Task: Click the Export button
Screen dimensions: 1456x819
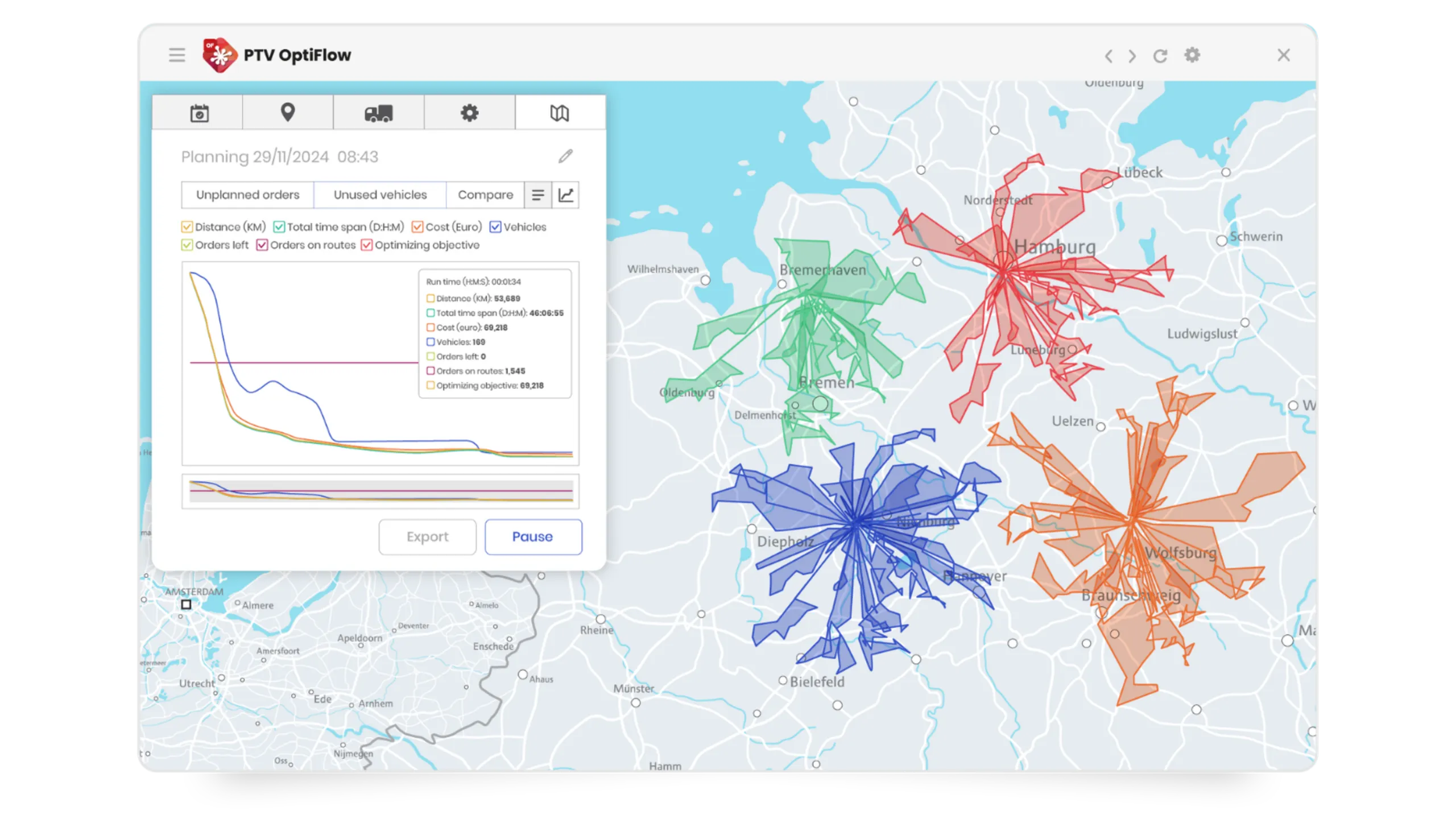Action: 428,537
